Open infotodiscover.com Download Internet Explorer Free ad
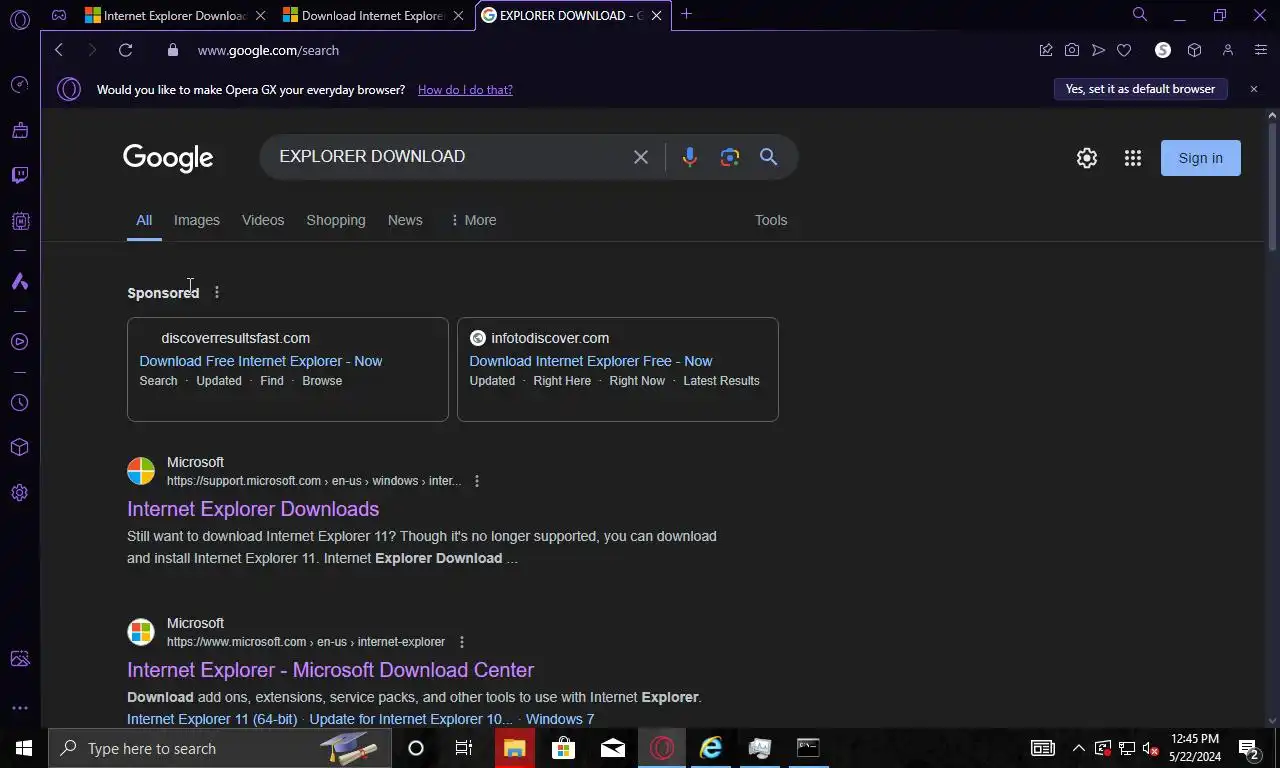This screenshot has height=768, width=1280. point(591,361)
